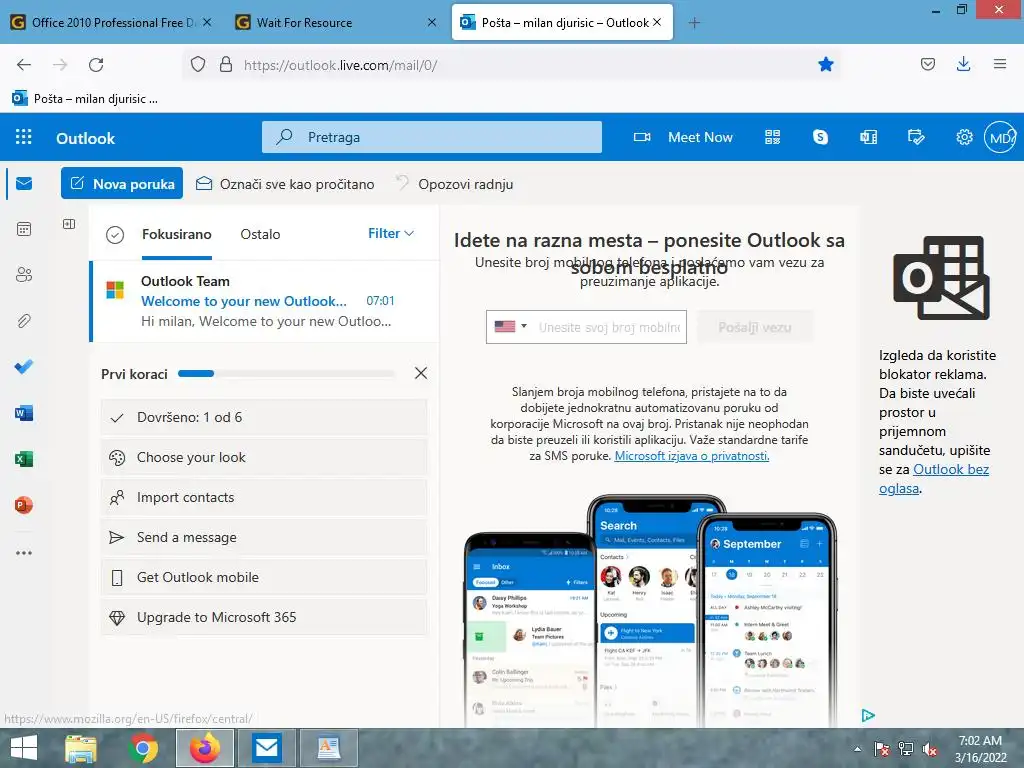1024x768 pixels.
Task: Close the Prvi koraci checklist panel
Action: pos(421,373)
